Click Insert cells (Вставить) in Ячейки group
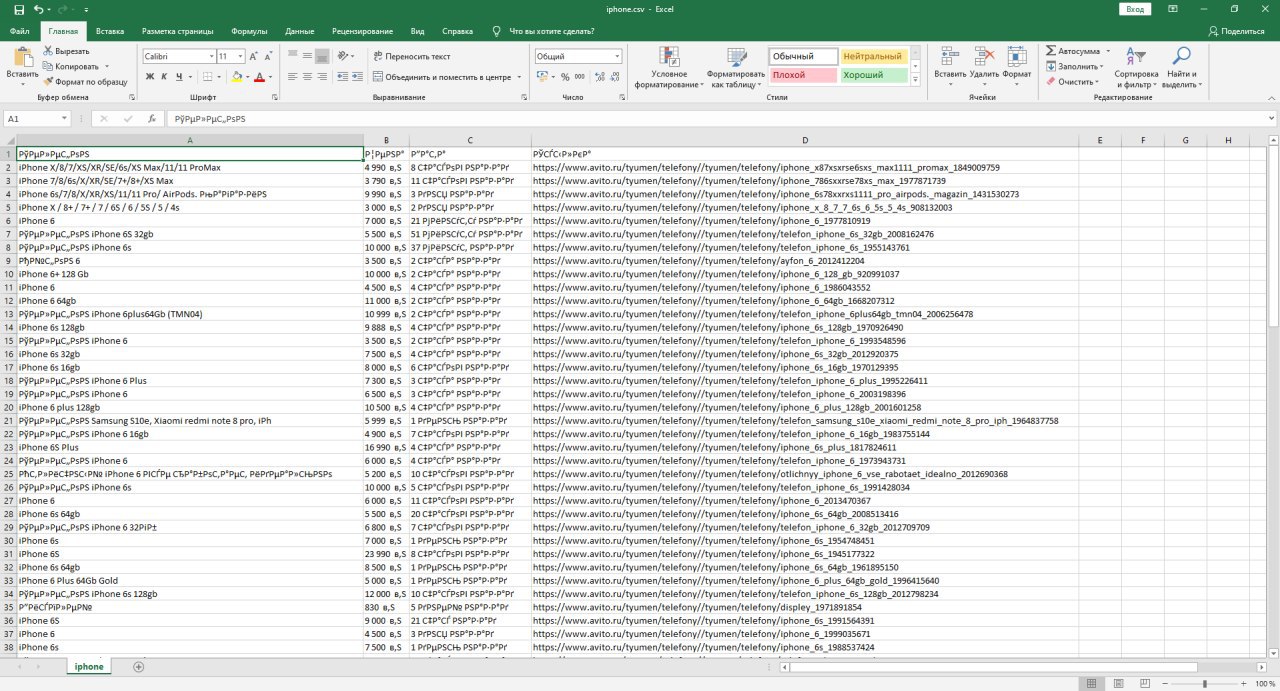Image resolution: width=1280 pixels, height=691 pixels. (x=949, y=65)
